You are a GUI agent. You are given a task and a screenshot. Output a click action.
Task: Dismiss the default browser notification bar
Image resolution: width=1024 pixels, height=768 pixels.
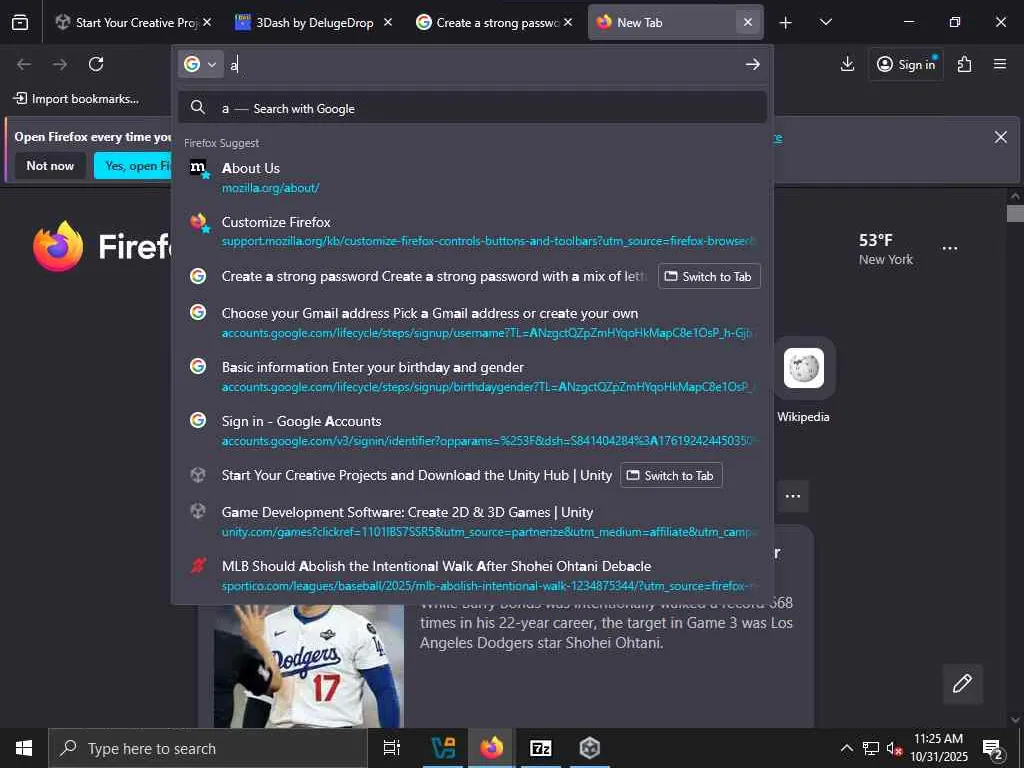(1000, 137)
